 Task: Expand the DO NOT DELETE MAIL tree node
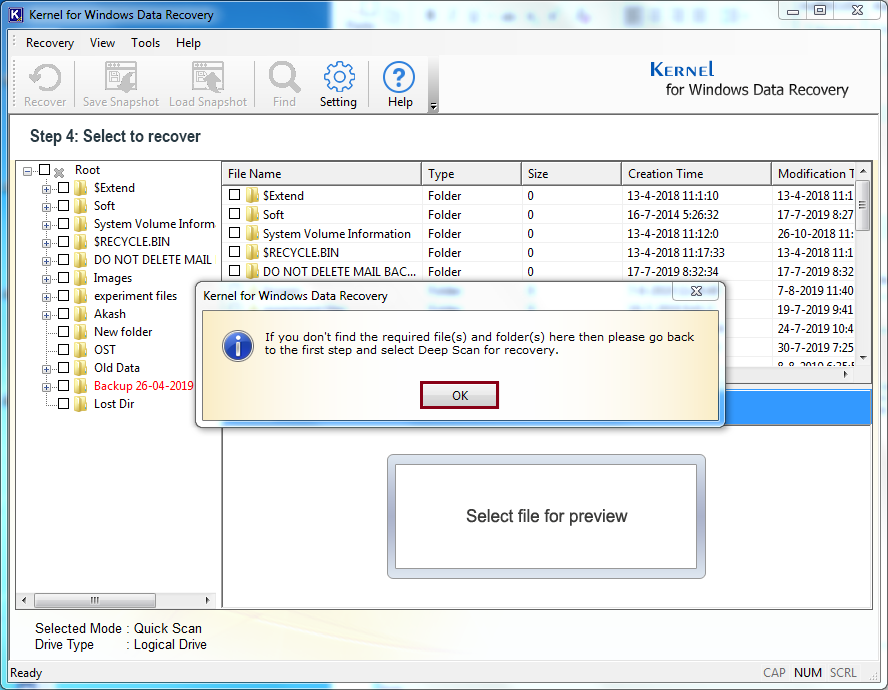pyautogui.click(x=46, y=261)
